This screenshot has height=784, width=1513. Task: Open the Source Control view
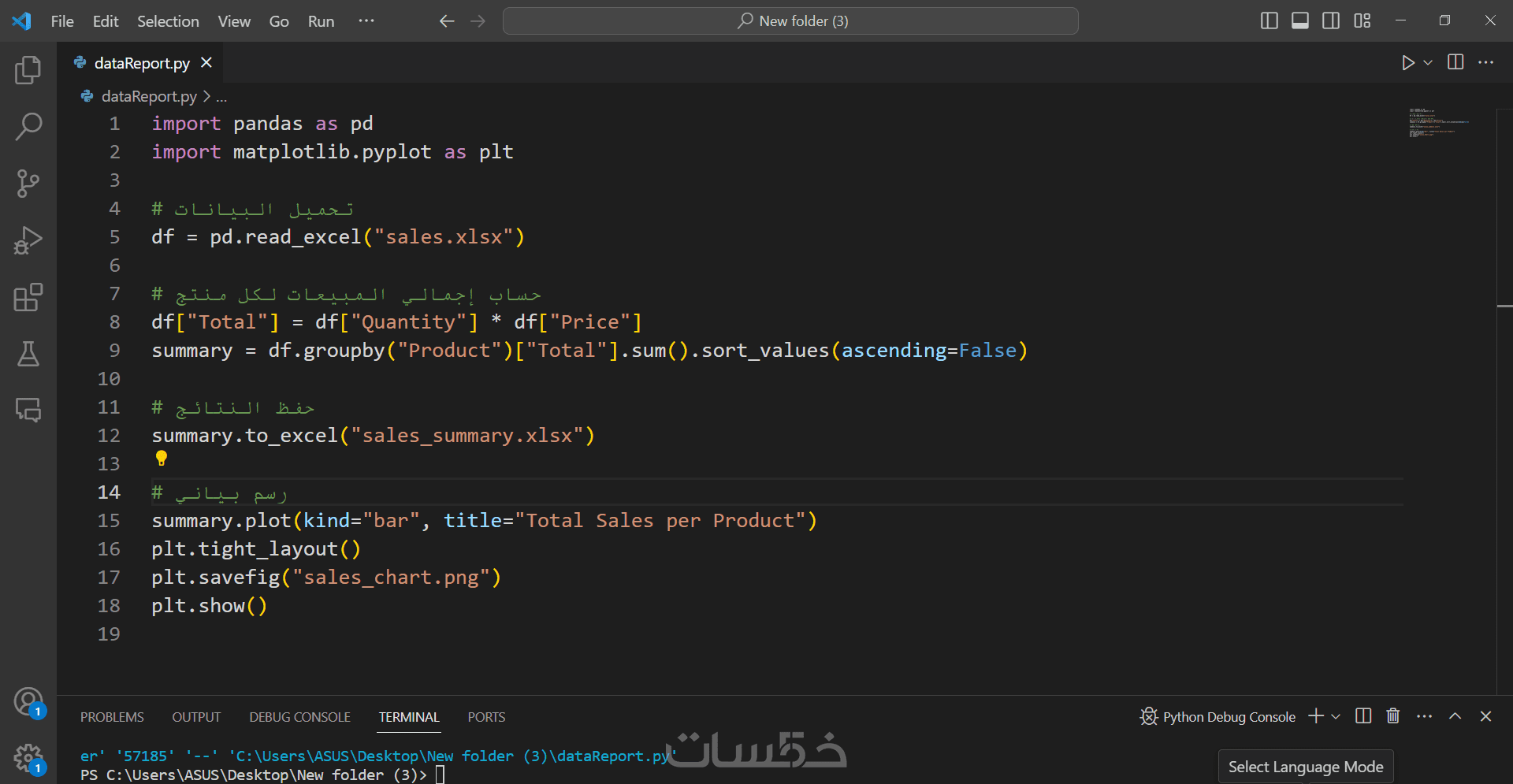pyautogui.click(x=28, y=184)
